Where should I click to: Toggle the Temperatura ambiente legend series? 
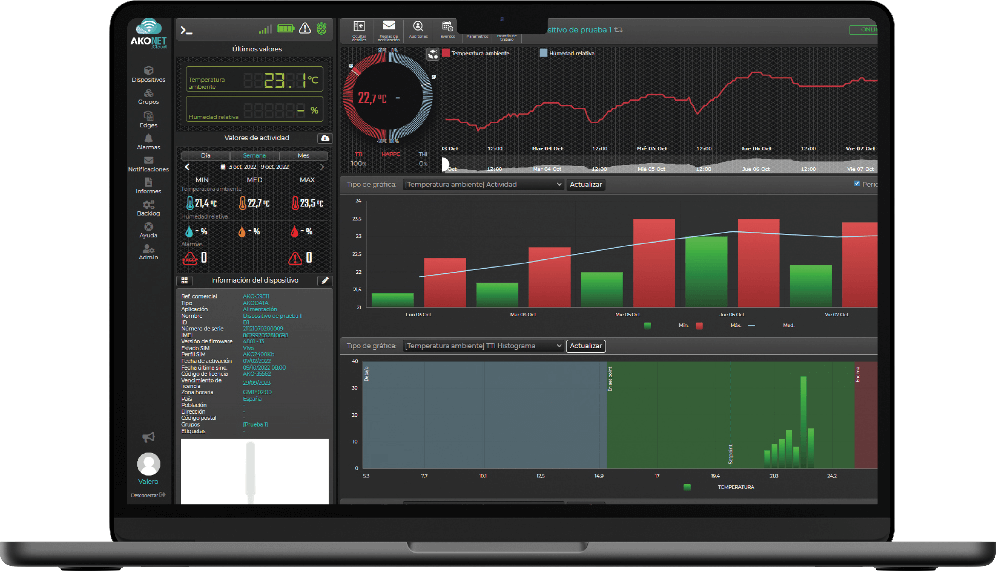(x=476, y=53)
